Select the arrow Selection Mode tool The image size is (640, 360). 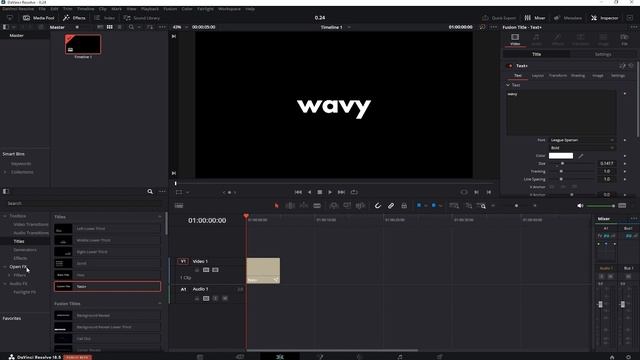pos(277,206)
